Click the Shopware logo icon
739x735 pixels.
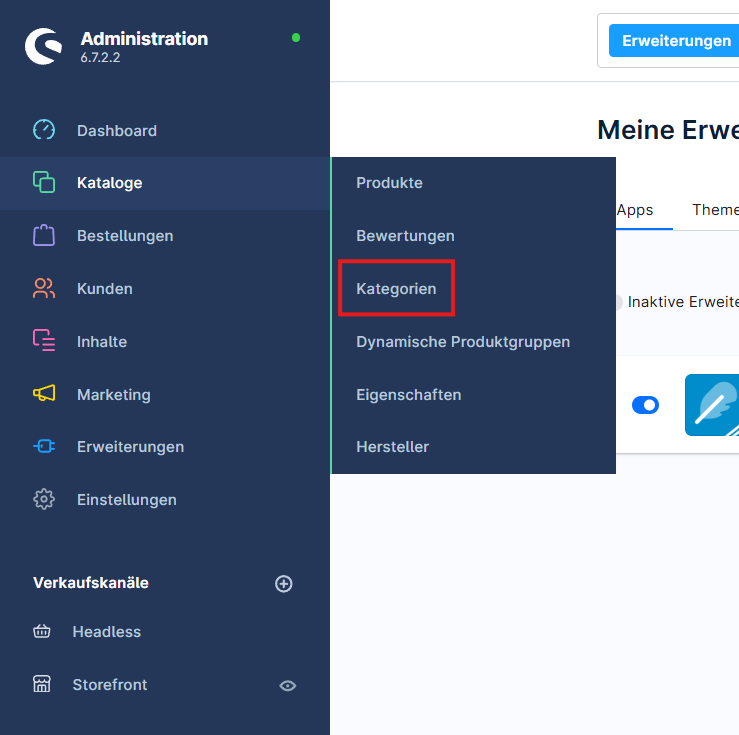click(x=44, y=46)
